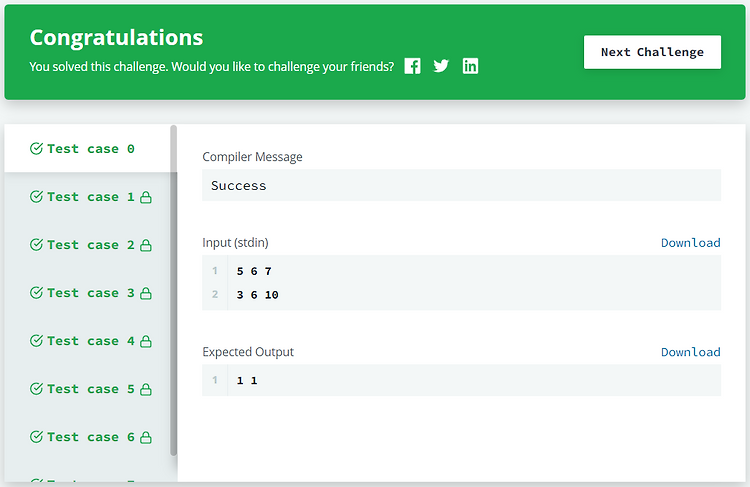Switch to Test case 3
The height and width of the screenshot is (487, 750).
coord(88,293)
